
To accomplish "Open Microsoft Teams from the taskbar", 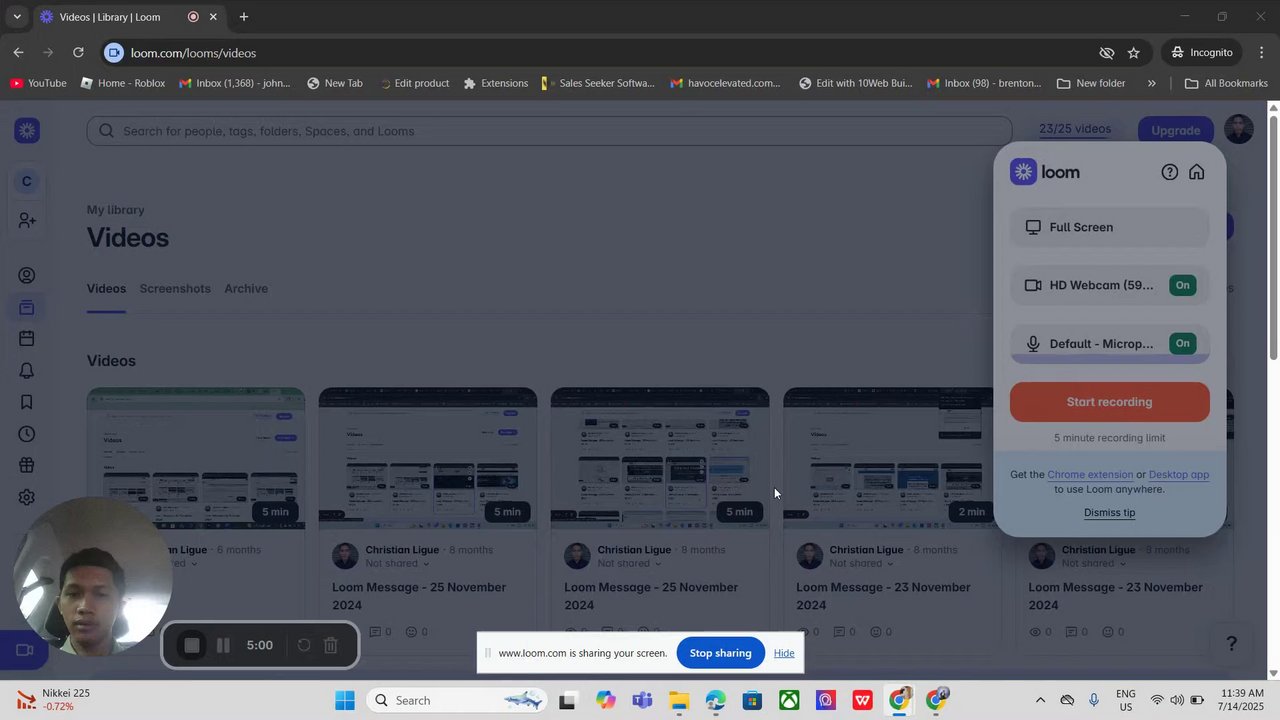I will pos(642,700).
